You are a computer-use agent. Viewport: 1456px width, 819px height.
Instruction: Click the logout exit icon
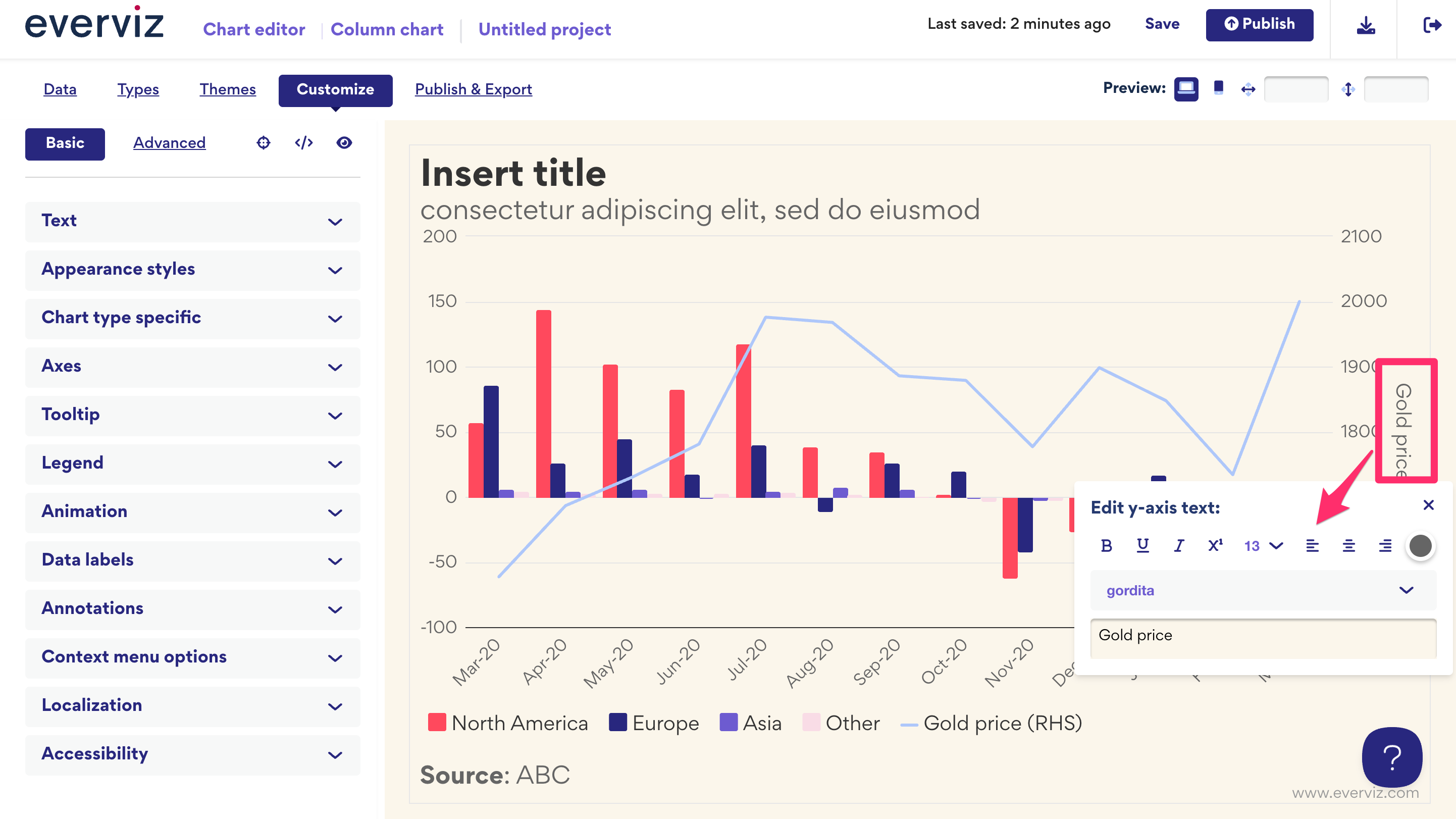coord(1431,25)
